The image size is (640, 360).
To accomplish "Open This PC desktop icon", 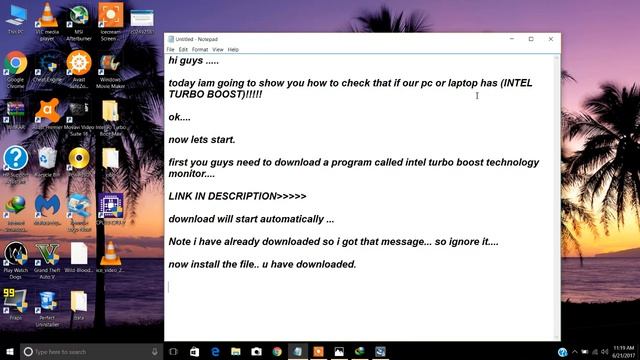I will pos(16,19).
